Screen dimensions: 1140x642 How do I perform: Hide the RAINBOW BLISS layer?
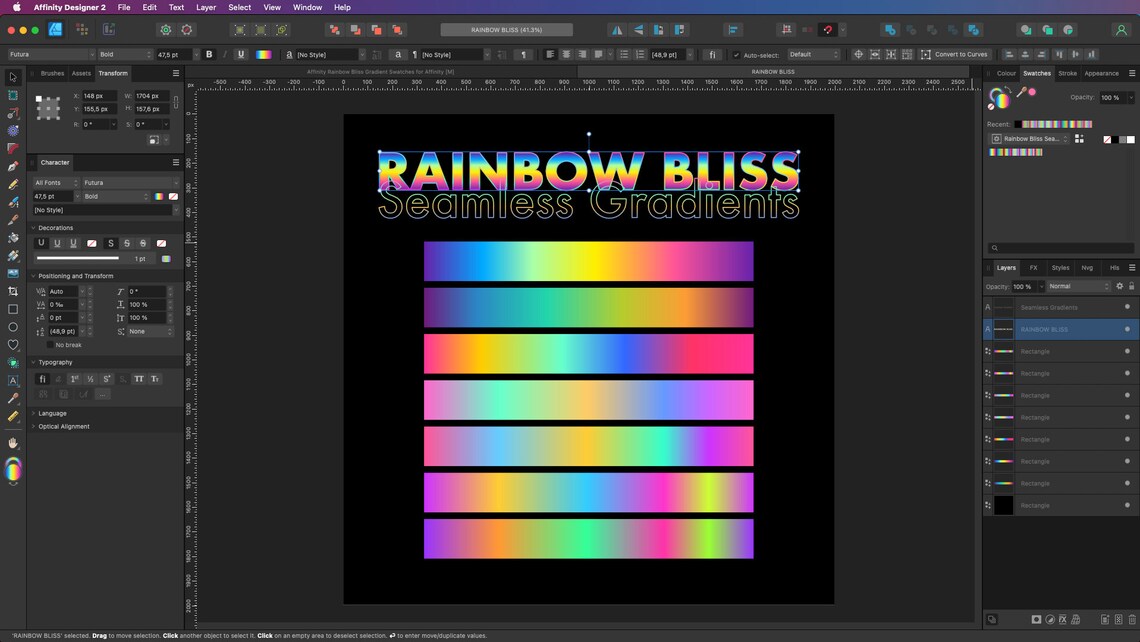[1127, 329]
